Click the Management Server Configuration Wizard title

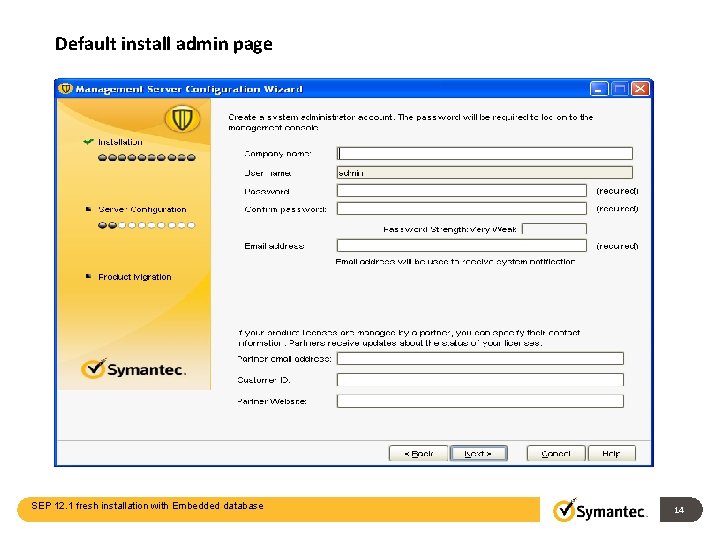pos(189,89)
